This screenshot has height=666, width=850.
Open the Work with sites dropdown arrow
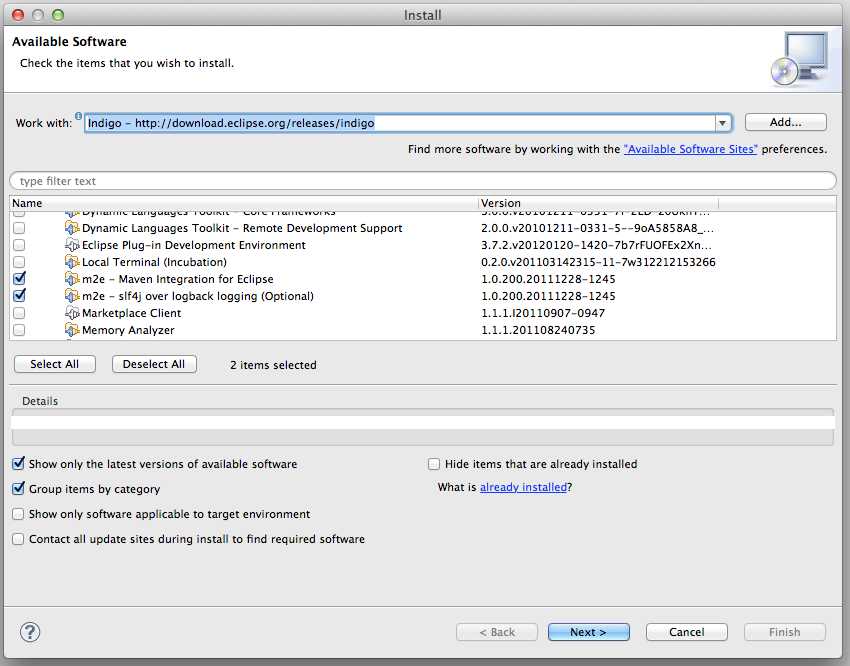[722, 123]
